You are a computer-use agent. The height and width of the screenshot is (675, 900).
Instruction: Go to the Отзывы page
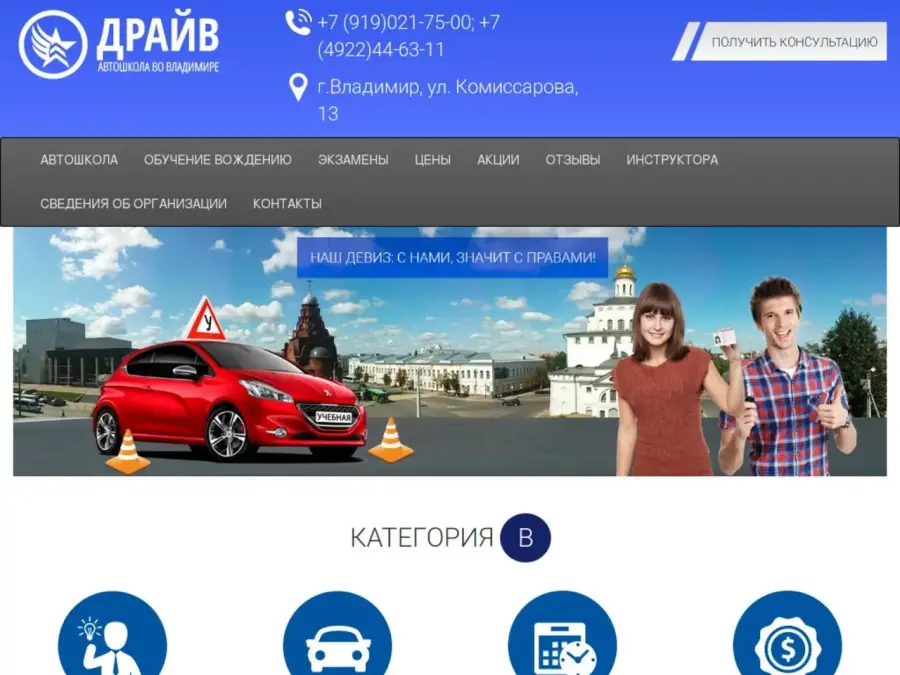tap(573, 160)
